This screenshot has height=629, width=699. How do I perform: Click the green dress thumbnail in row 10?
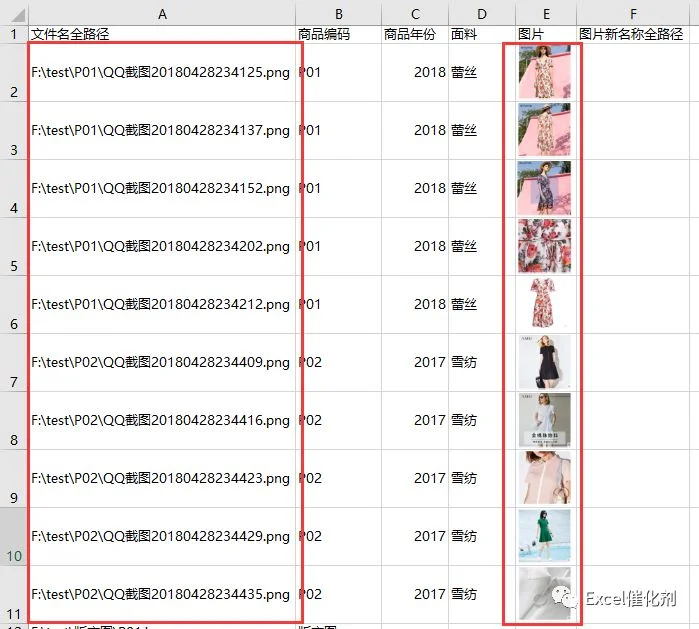pyautogui.click(x=544, y=536)
